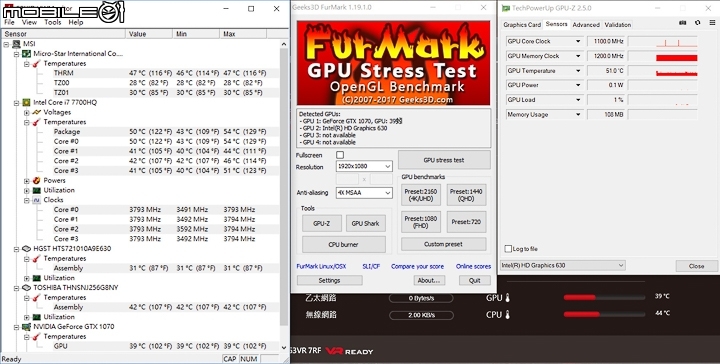This screenshot has width=720, height=364.
Task: Click the Clocks waveform icon in HWMonitor
Action: [37, 200]
